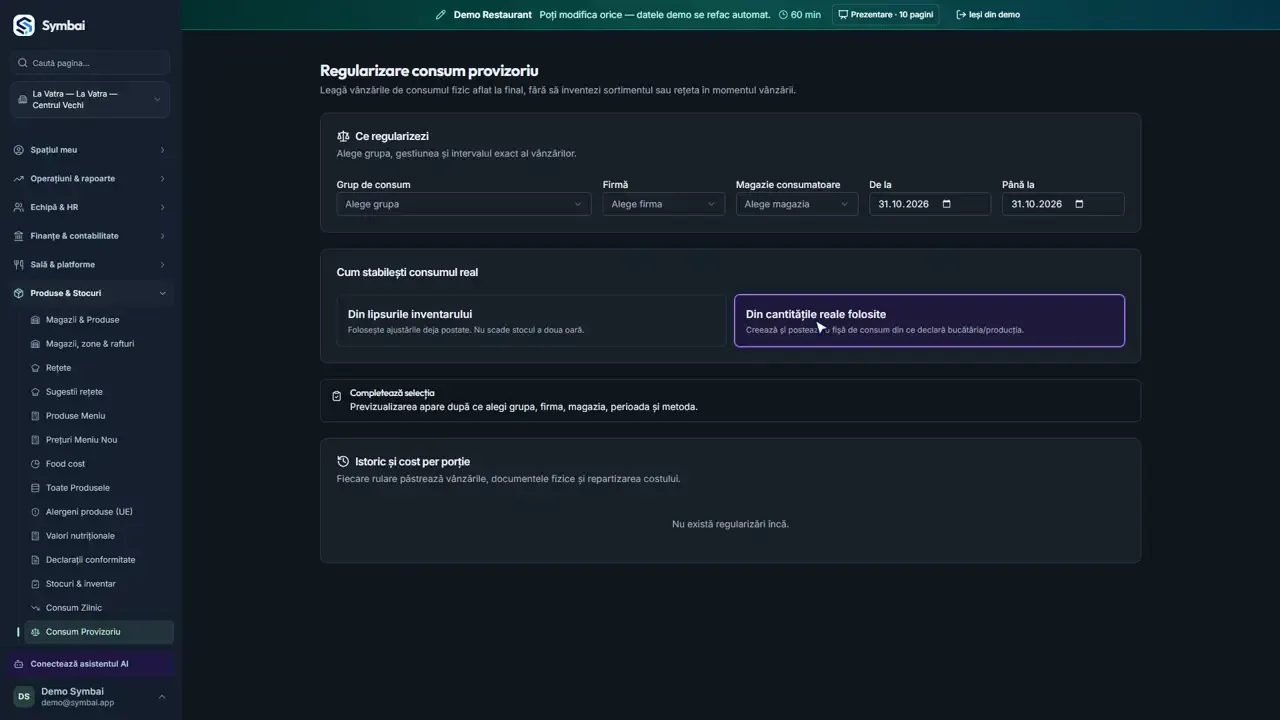Select the Din cantitățile reale folosite method
The image size is (1280, 720).
click(929, 321)
